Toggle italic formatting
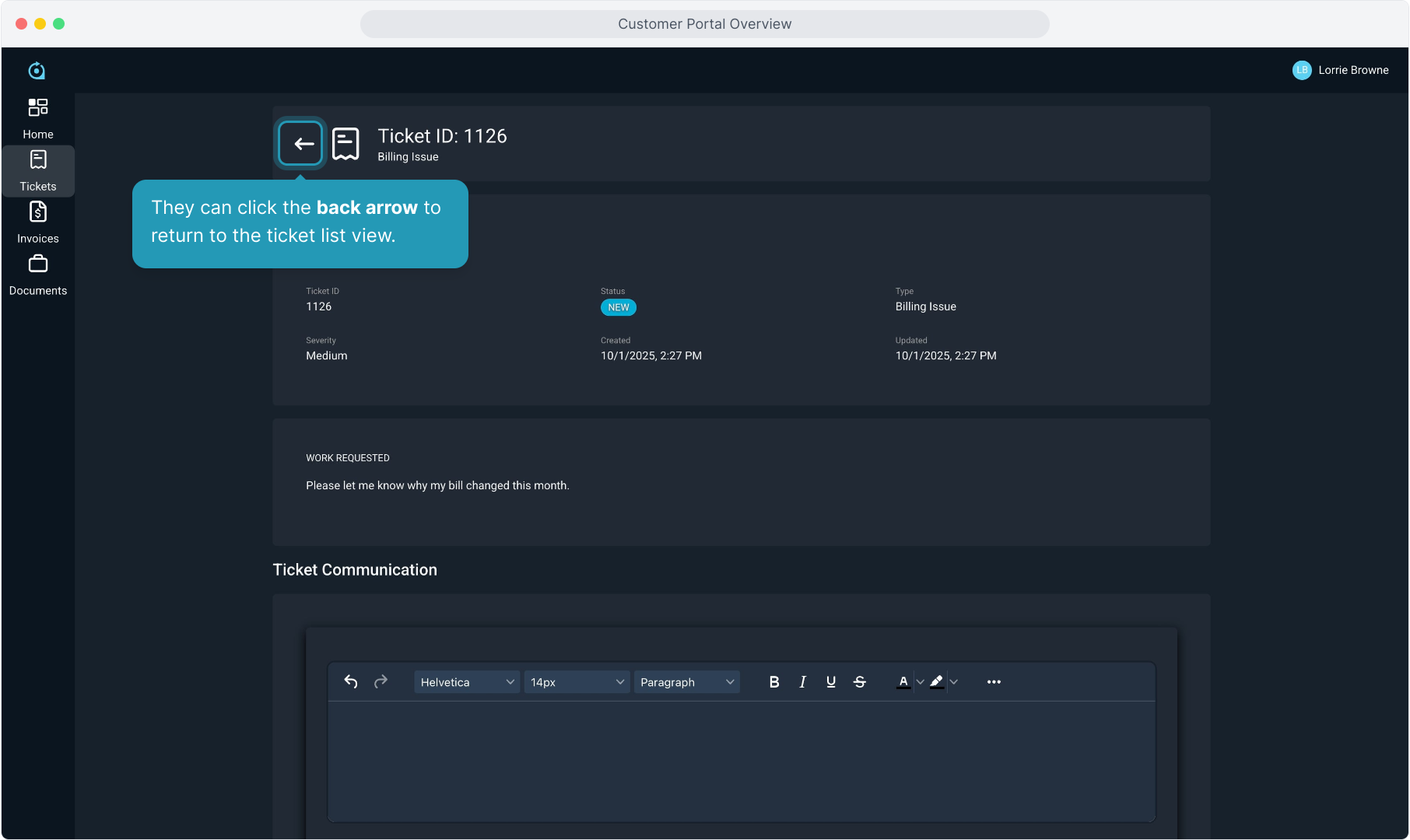Viewport: 1410px width, 840px height. coord(802,681)
